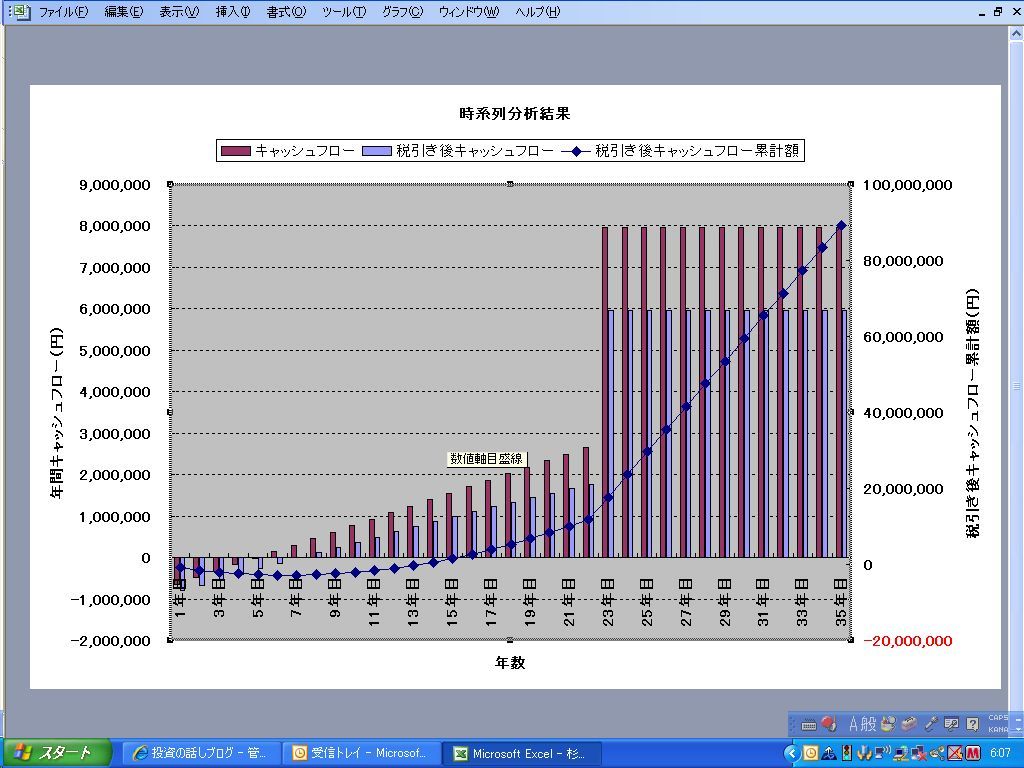
Task: Open the IME toolbox icon in language bar
Action: coord(909,723)
